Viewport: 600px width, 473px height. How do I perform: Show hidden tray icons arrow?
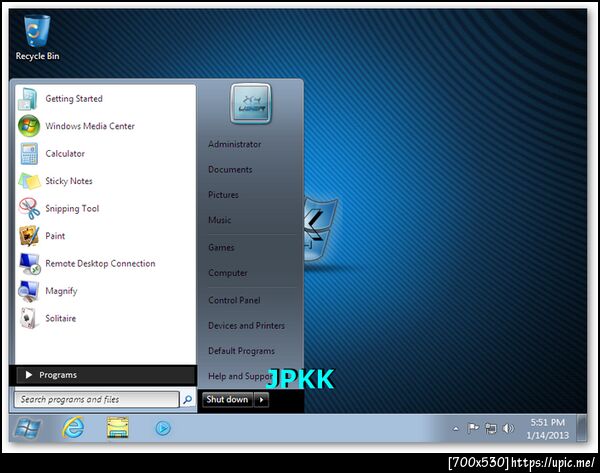coord(455,429)
